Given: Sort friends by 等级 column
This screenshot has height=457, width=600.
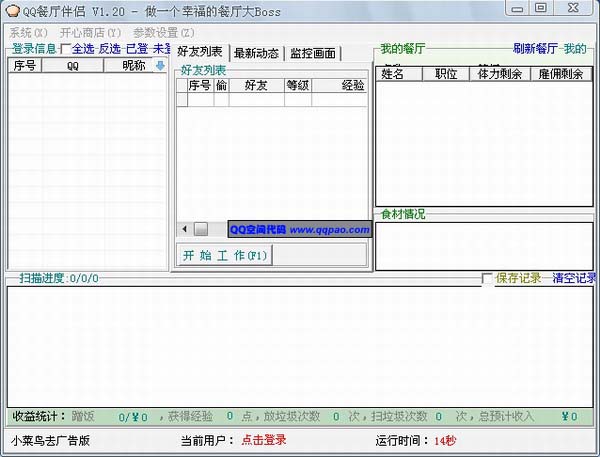Looking at the screenshot, I should [x=298, y=85].
